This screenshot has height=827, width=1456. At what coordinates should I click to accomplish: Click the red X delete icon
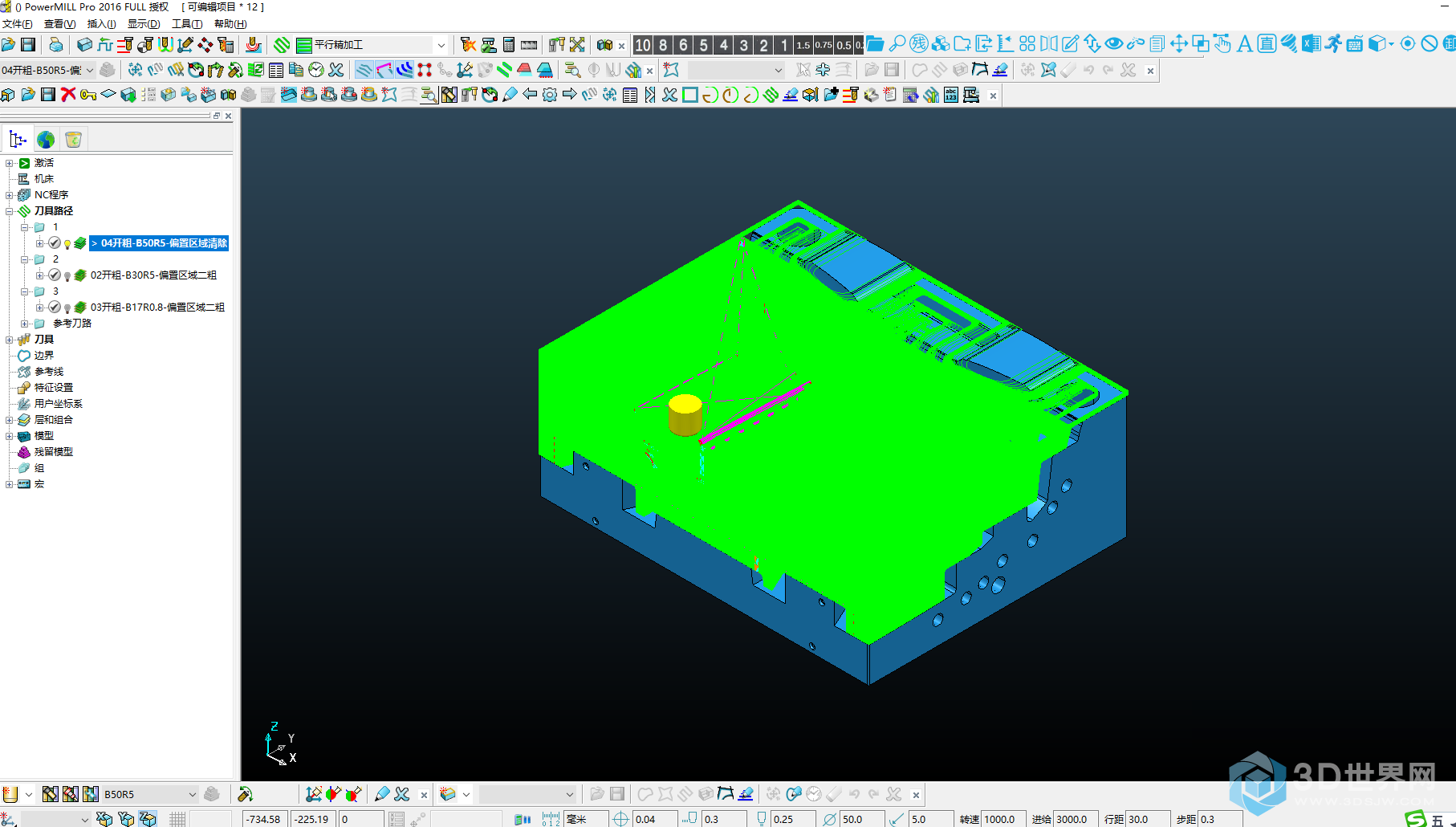[68, 95]
